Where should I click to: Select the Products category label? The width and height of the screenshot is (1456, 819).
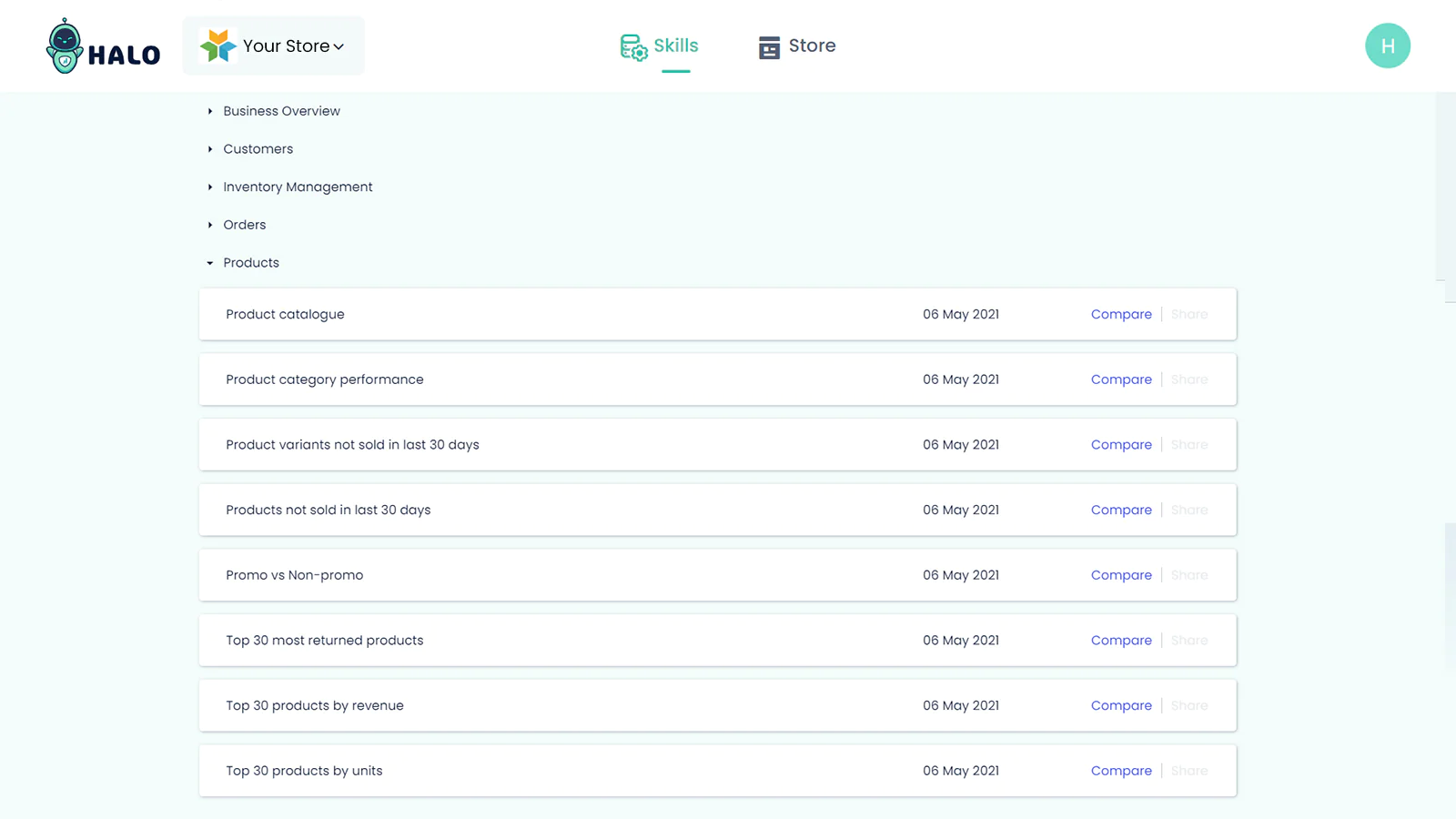coord(251,263)
